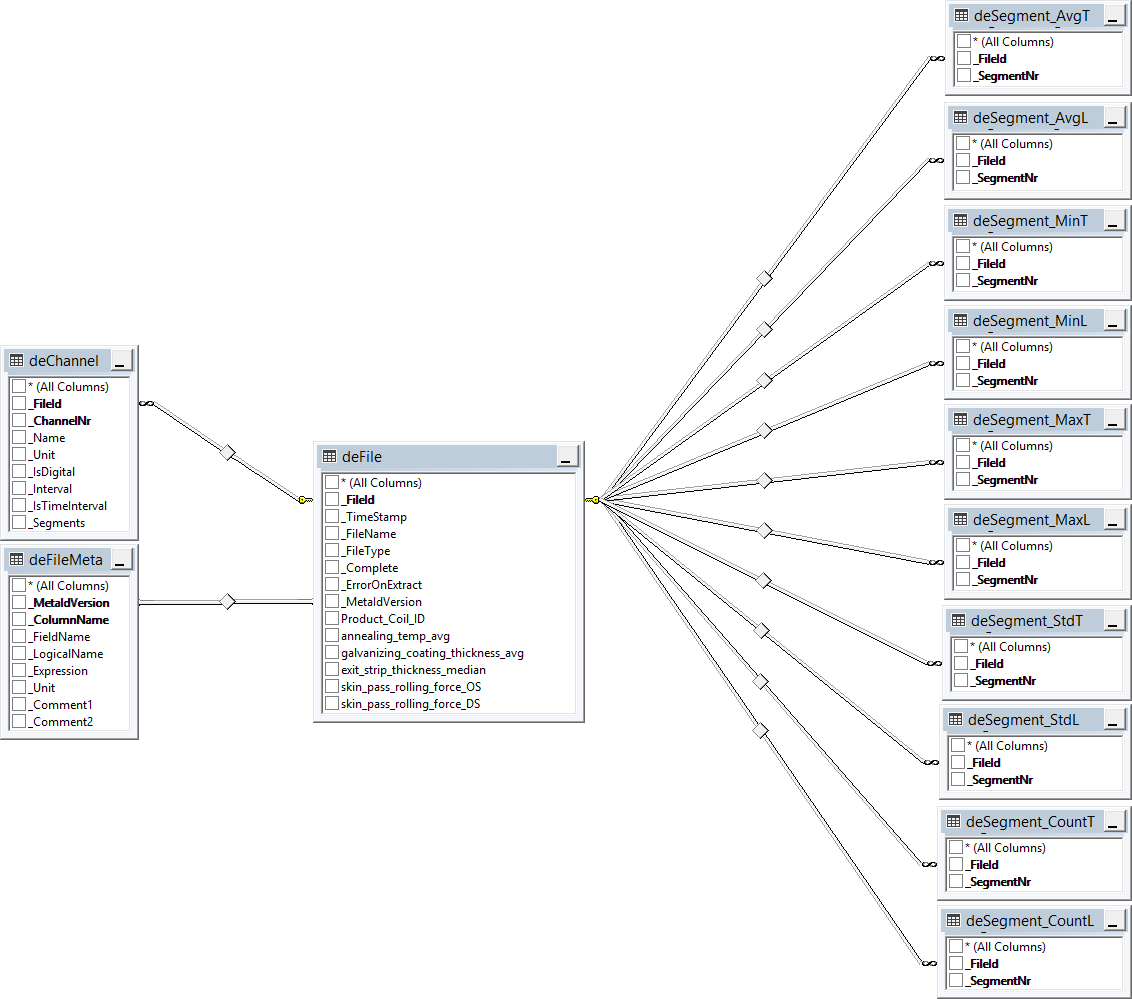1132x999 pixels.
Task: Collapse the deFileMeta table window
Action: pyautogui.click(x=121, y=559)
